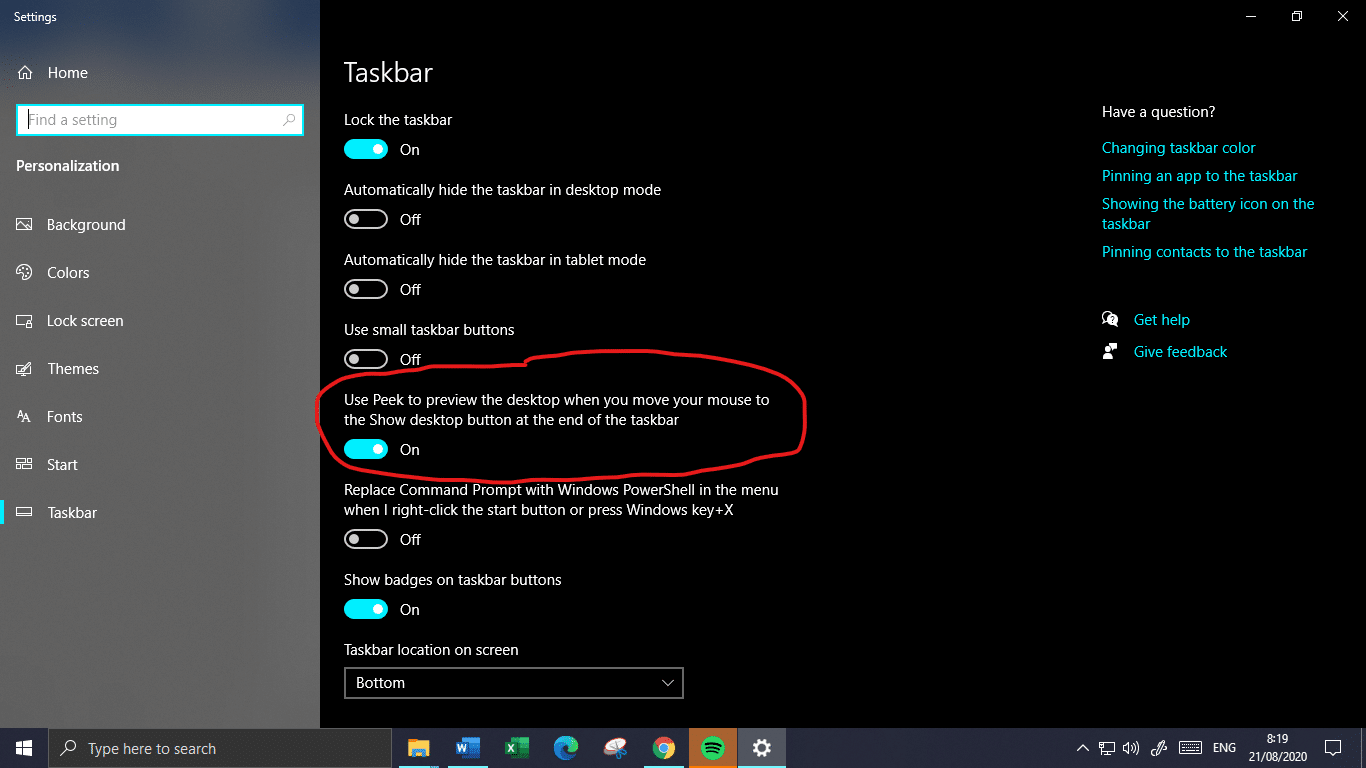Click the Give feedback icon
Image resolution: width=1366 pixels, height=768 pixels.
pos(1110,352)
